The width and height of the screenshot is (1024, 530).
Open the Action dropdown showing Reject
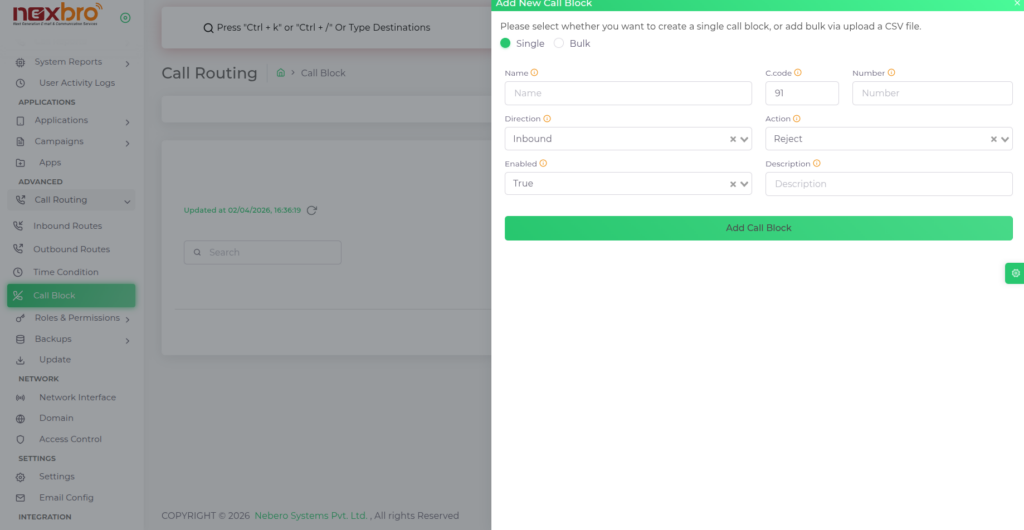(878, 139)
